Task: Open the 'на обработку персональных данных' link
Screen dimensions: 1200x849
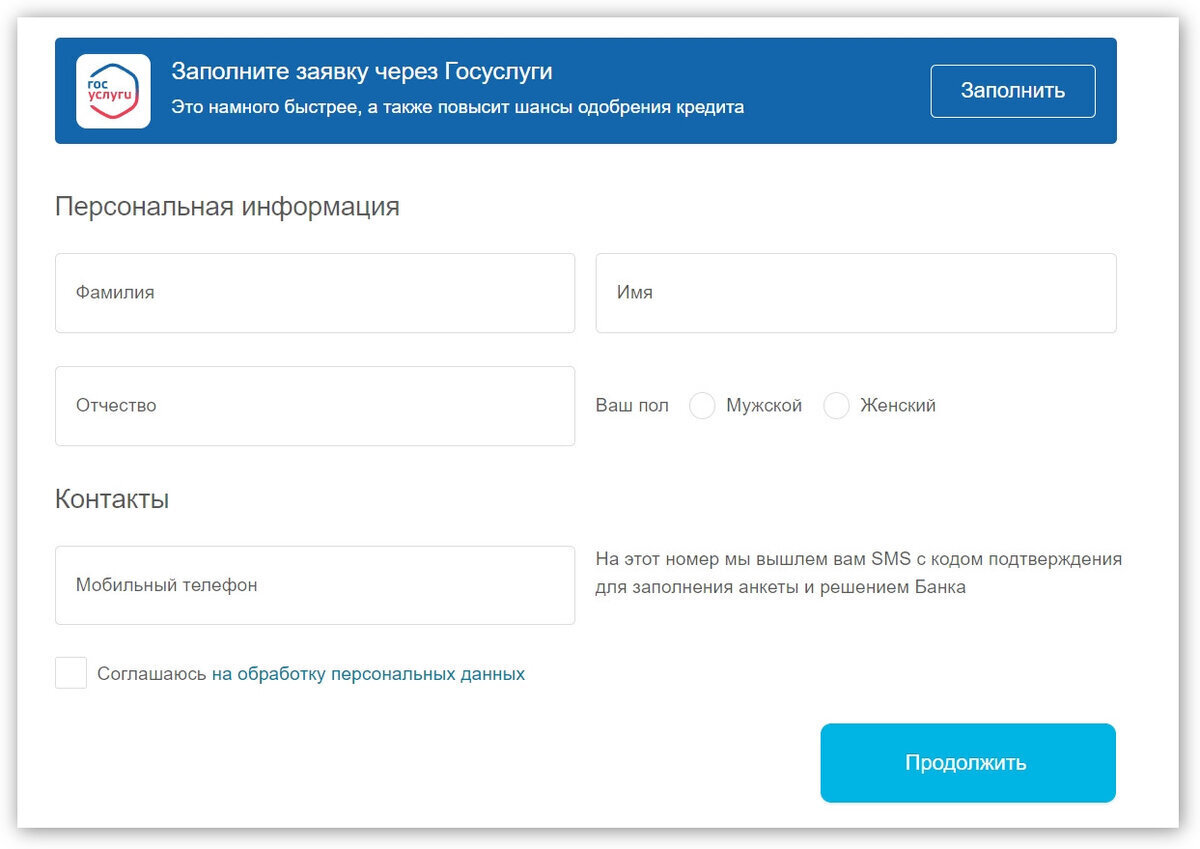Action: coord(368,674)
